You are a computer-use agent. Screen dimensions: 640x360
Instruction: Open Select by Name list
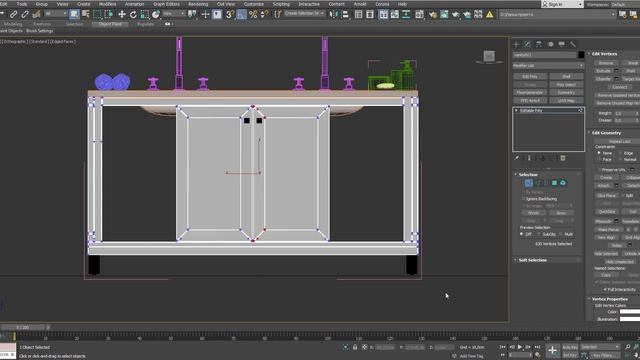(x=86, y=14)
